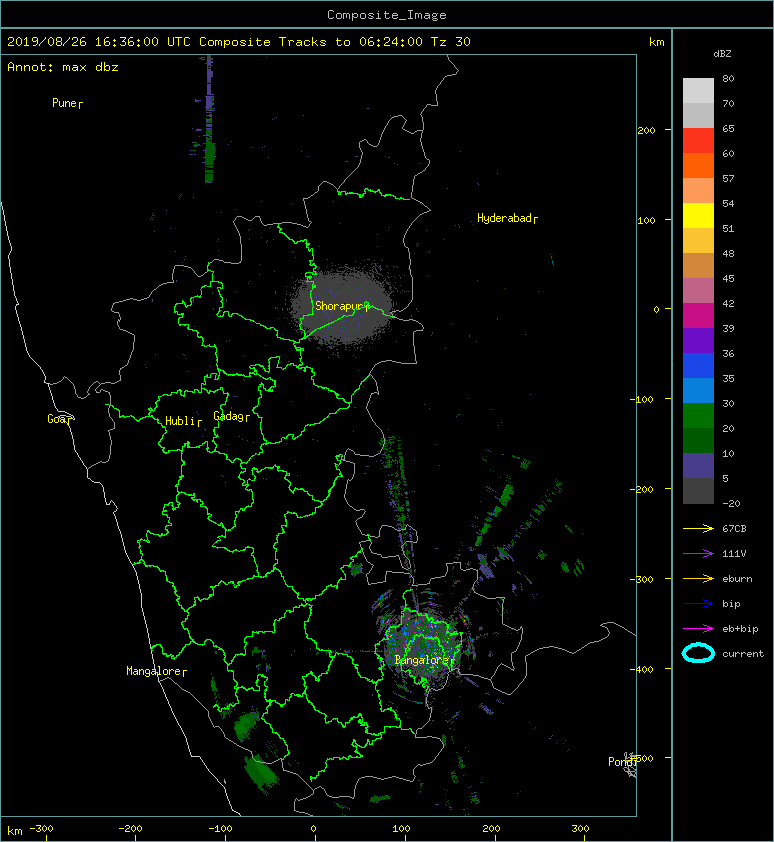Click the vertical radar streak beside Pune
This screenshot has height=842, width=774.
(209, 119)
